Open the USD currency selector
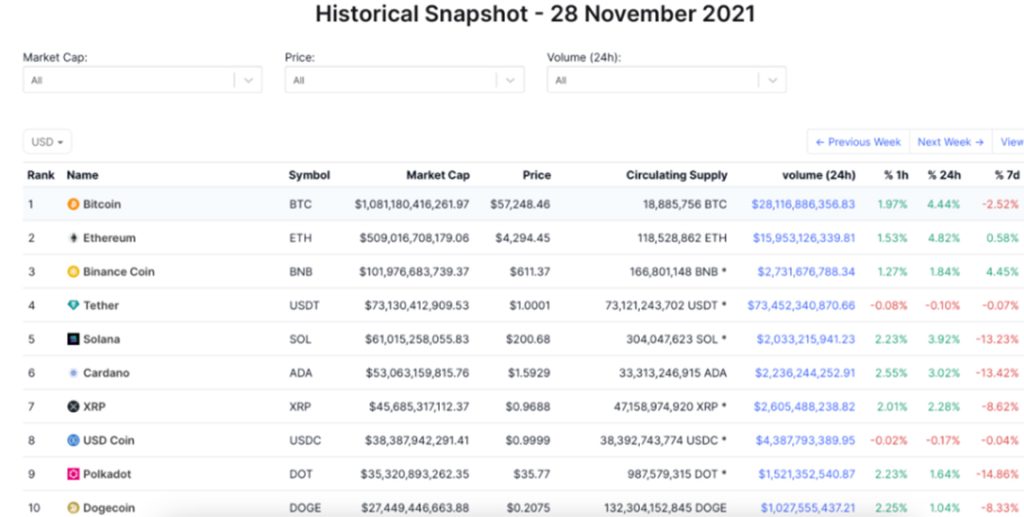 point(47,142)
